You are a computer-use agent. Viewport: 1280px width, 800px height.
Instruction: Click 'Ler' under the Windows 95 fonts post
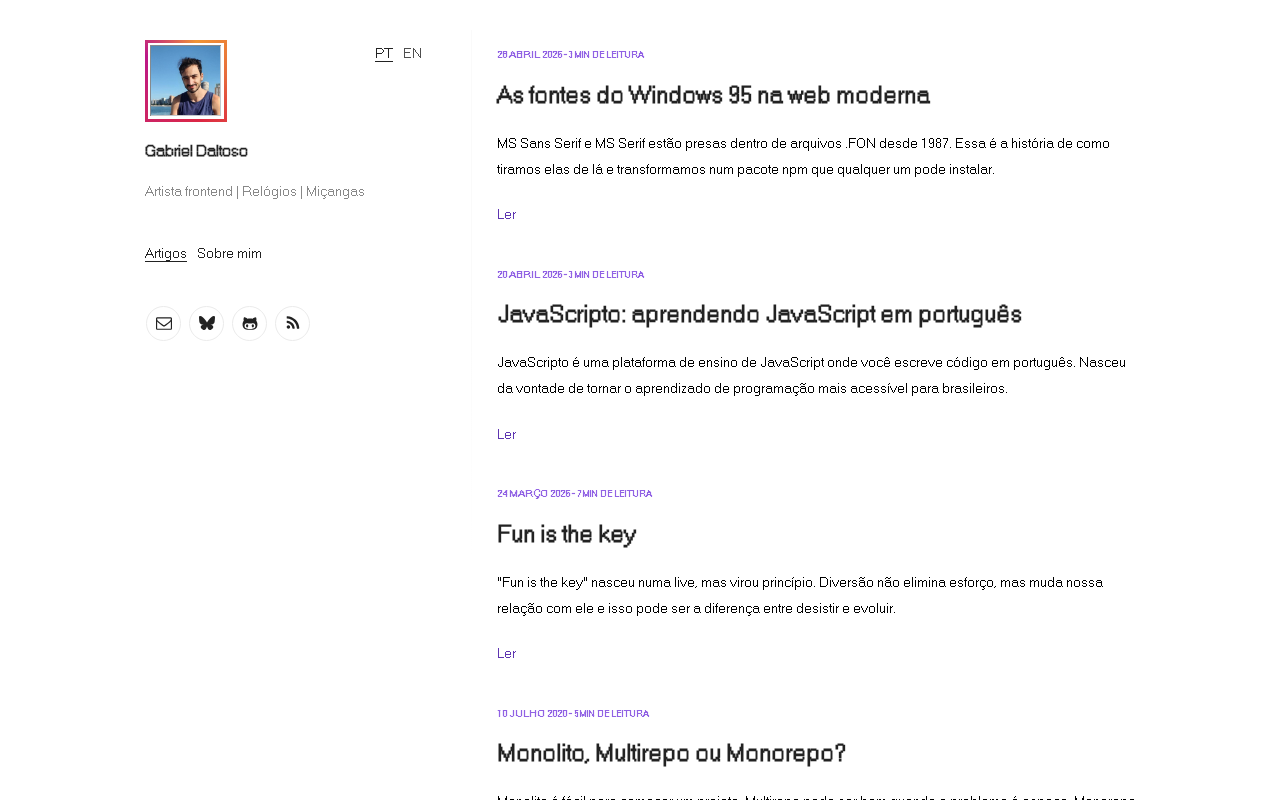[x=507, y=214]
